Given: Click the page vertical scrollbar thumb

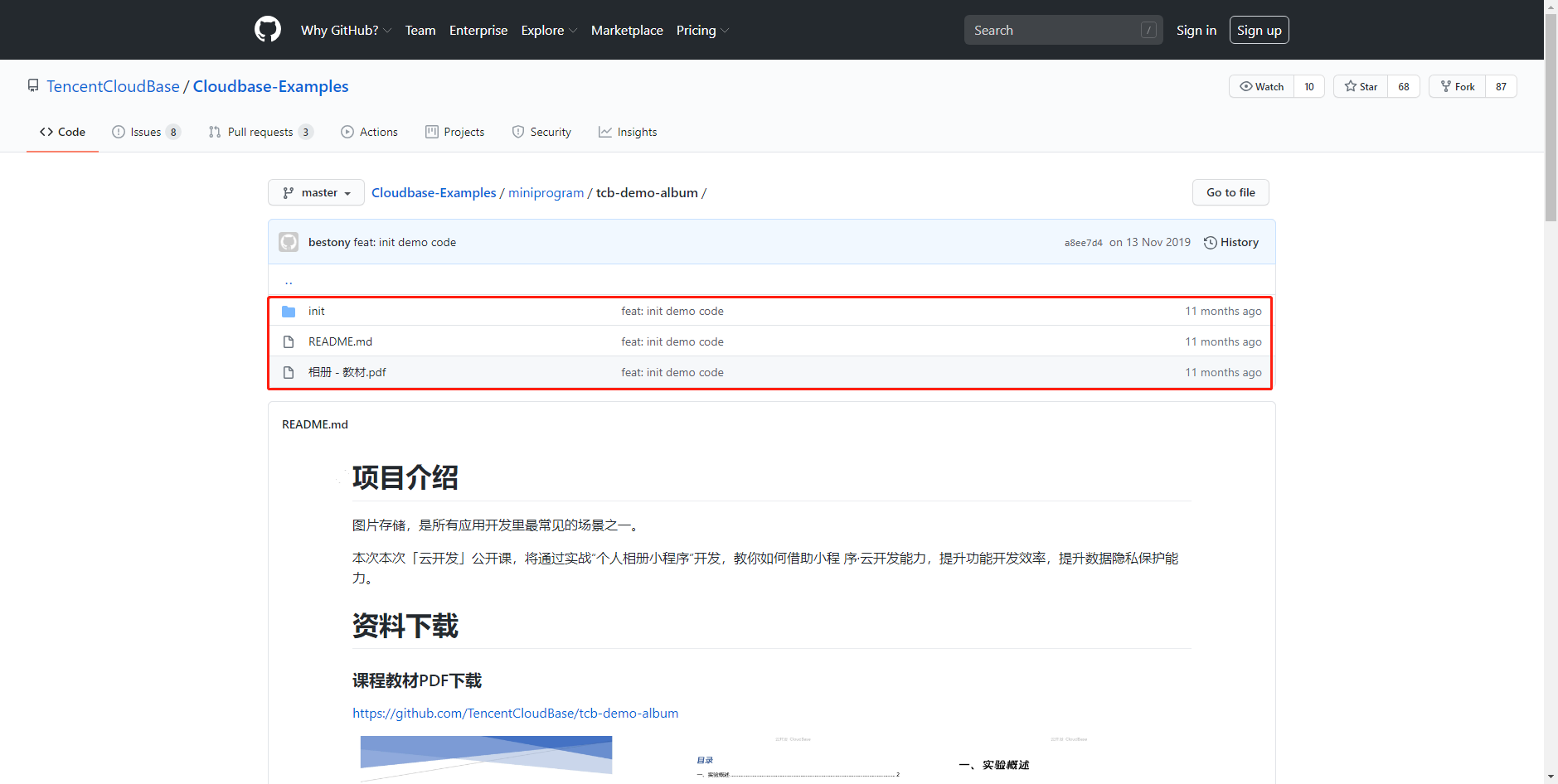Looking at the screenshot, I should pos(1551,116).
